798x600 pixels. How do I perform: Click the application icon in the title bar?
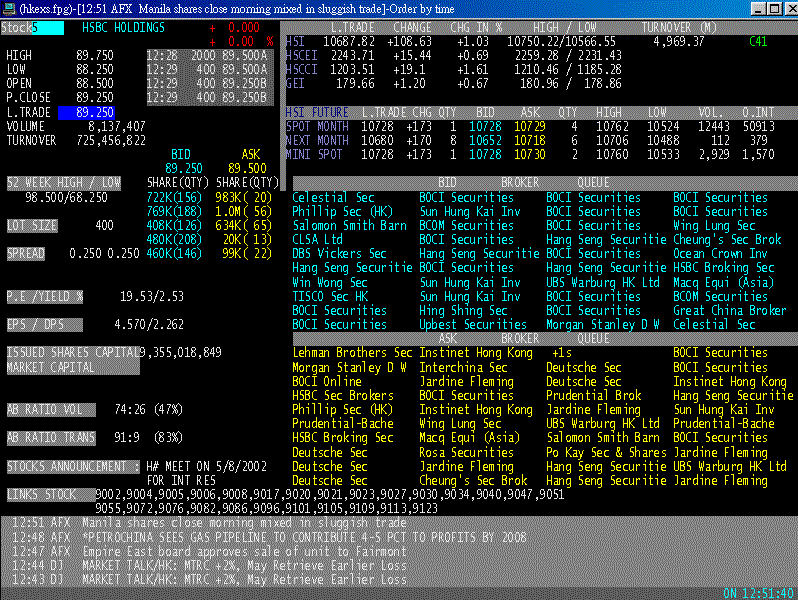tap(9, 8)
